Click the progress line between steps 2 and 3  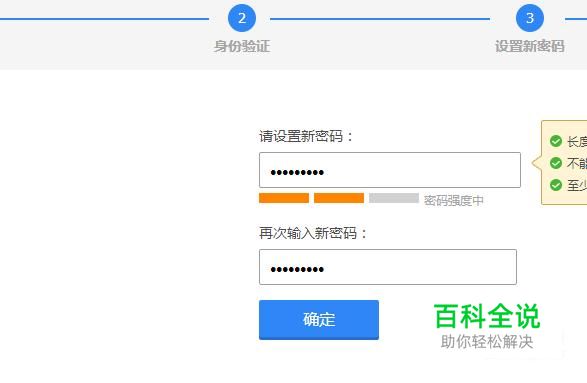tap(380, 19)
